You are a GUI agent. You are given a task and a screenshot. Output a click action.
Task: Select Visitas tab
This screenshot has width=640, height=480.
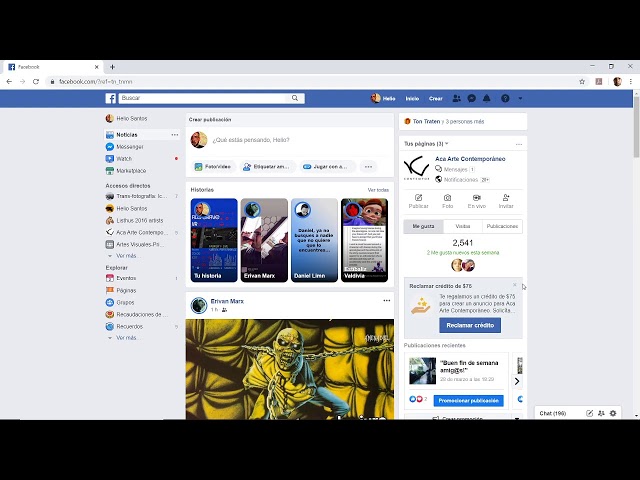click(462, 226)
